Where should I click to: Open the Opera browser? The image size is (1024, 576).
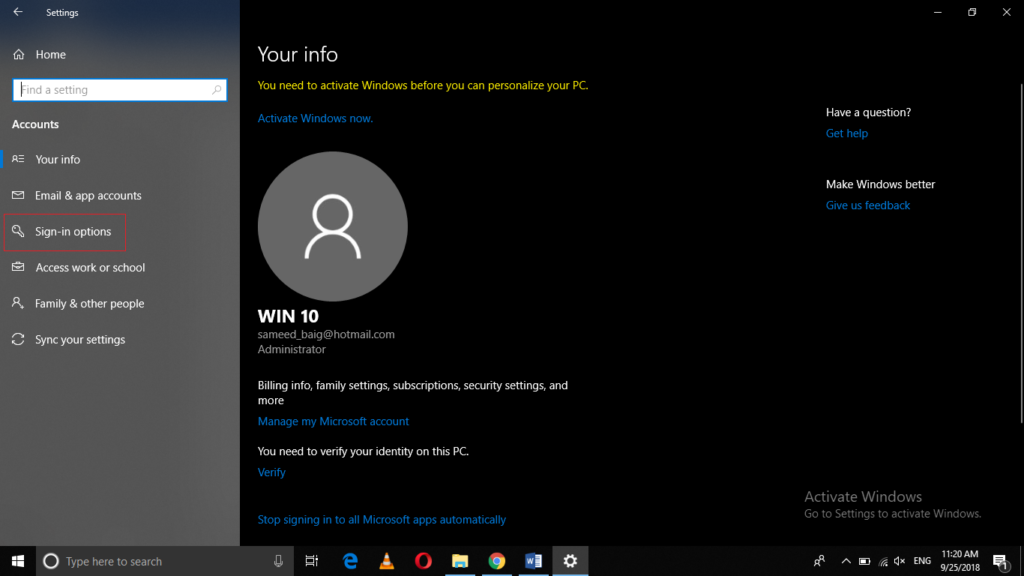point(423,561)
